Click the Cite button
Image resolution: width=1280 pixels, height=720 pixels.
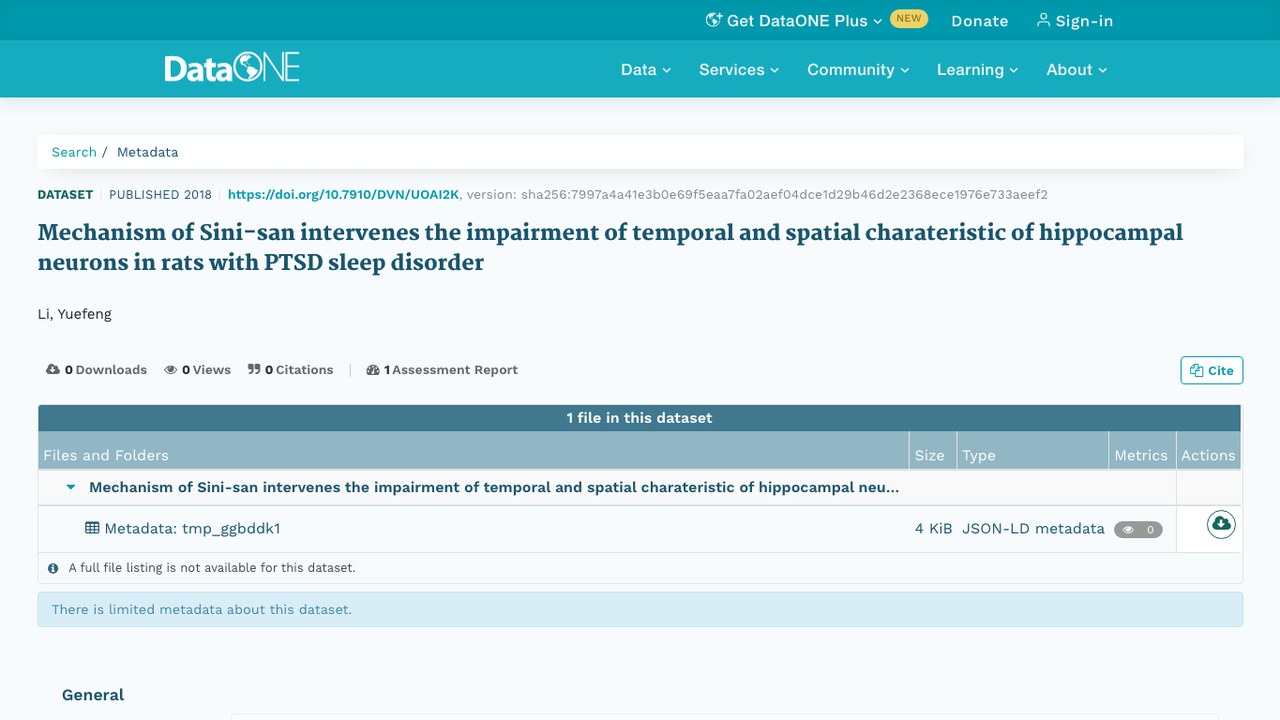coord(1212,370)
